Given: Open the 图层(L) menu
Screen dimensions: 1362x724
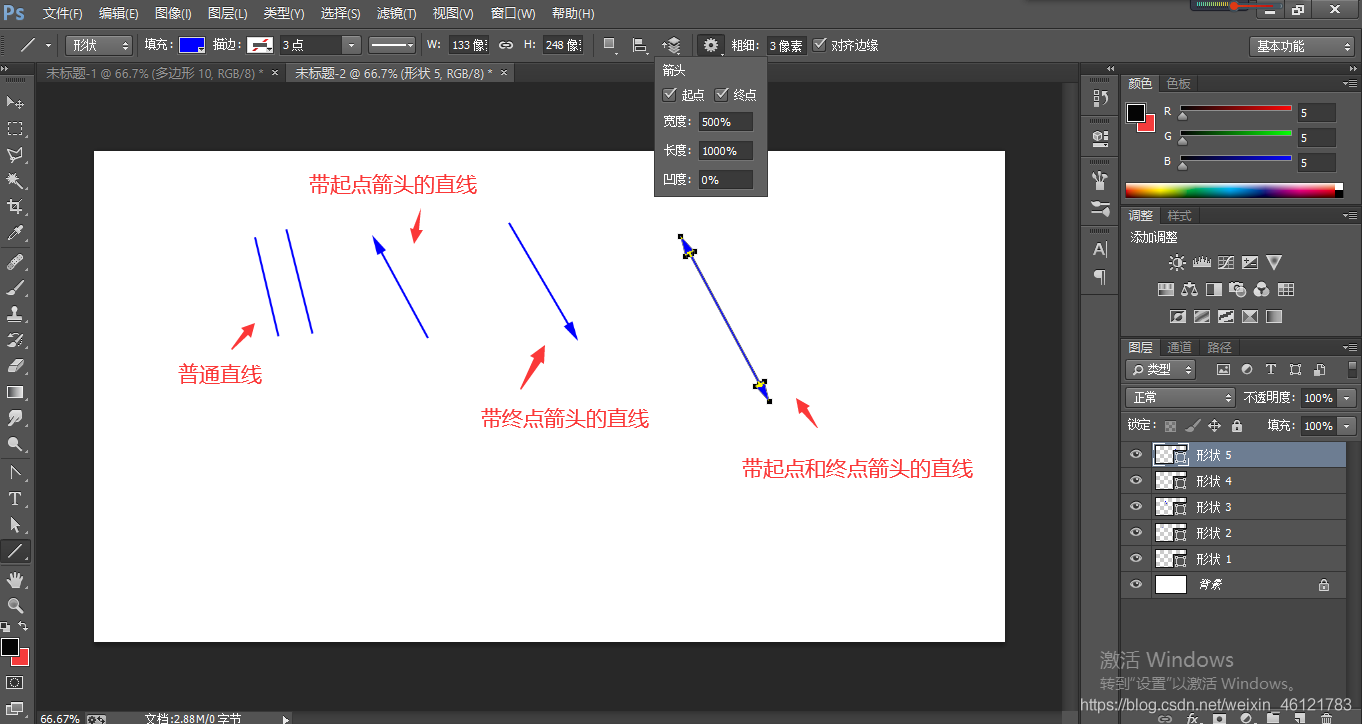Looking at the screenshot, I should 228,14.
